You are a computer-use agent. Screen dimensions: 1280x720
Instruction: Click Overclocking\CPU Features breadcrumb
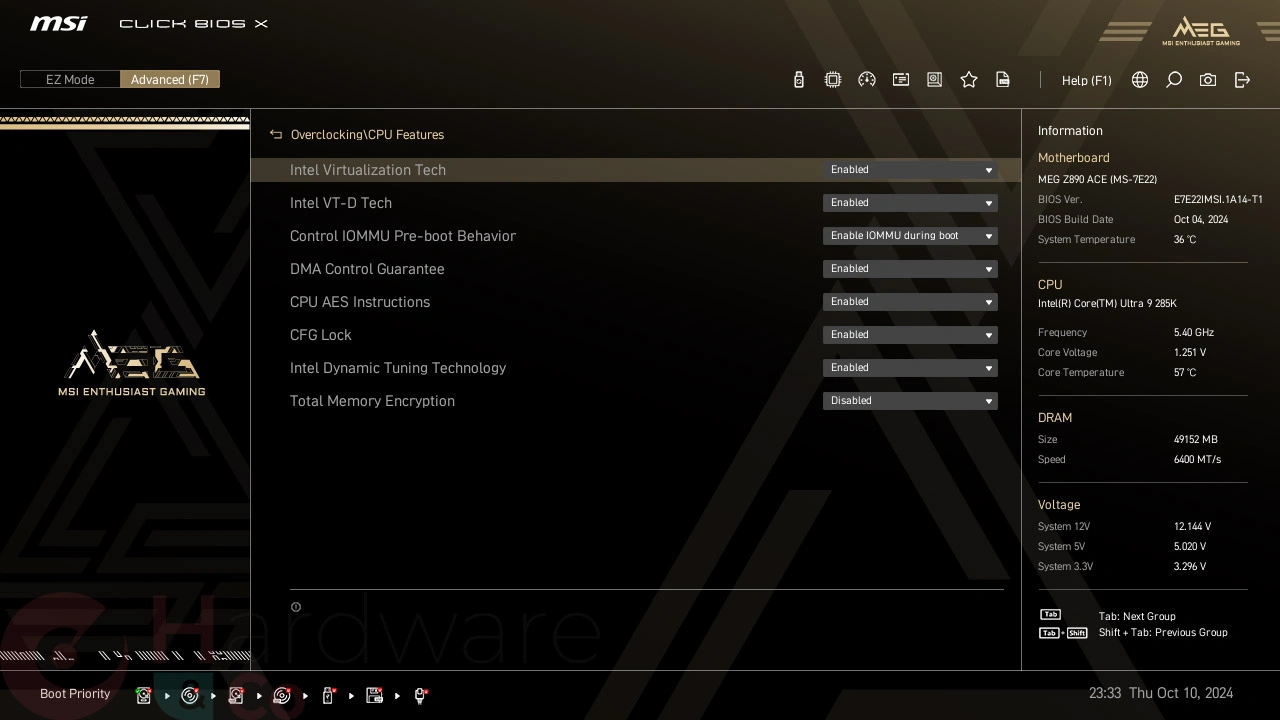[x=367, y=134]
